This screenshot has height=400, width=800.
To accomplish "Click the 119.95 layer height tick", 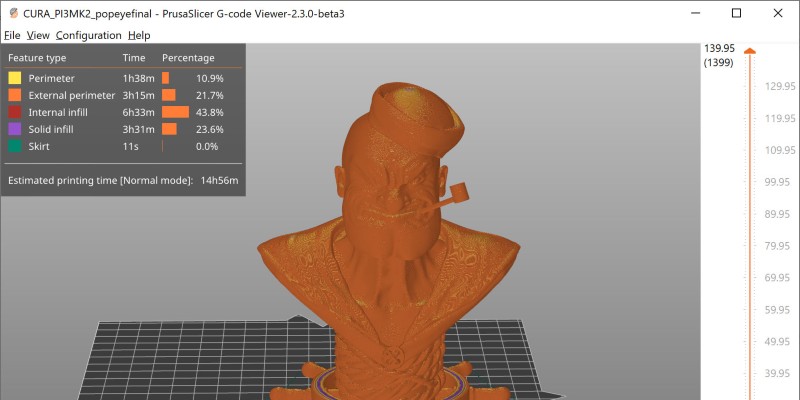I will tap(780, 118).
